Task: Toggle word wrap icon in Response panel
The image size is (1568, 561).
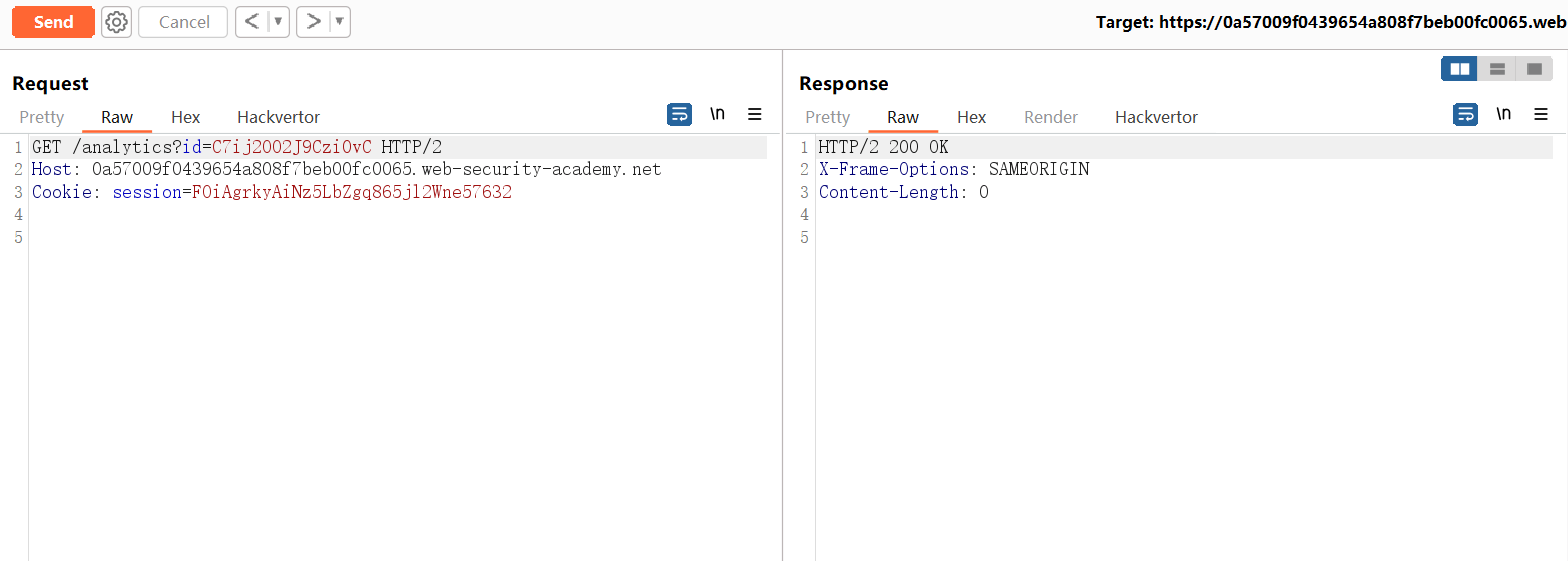Action: click(x=1465, y=114)
